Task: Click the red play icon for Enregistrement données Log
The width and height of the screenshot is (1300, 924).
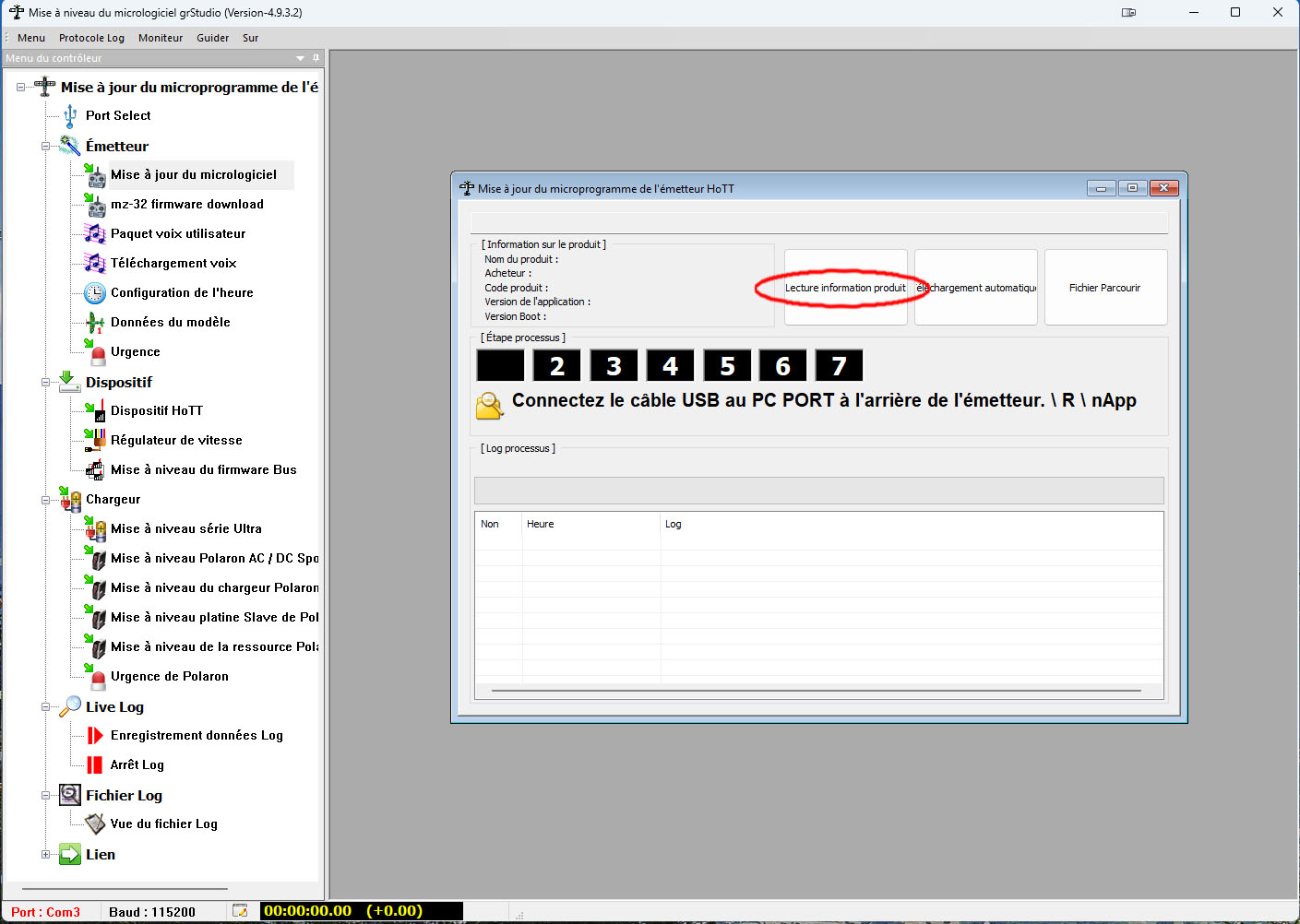Action: tap(95, 736)
